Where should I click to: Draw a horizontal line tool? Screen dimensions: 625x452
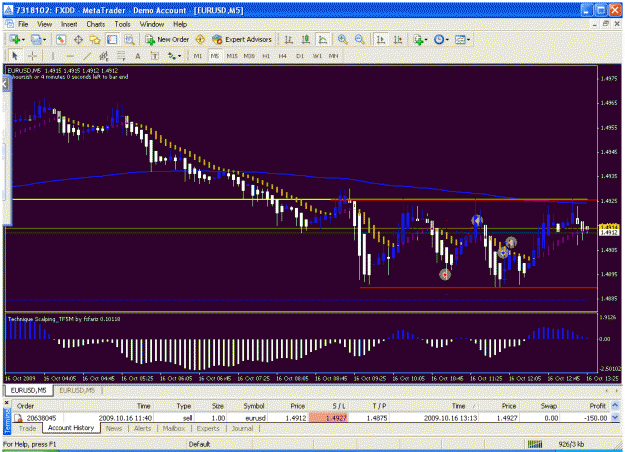tap(70, 56)
